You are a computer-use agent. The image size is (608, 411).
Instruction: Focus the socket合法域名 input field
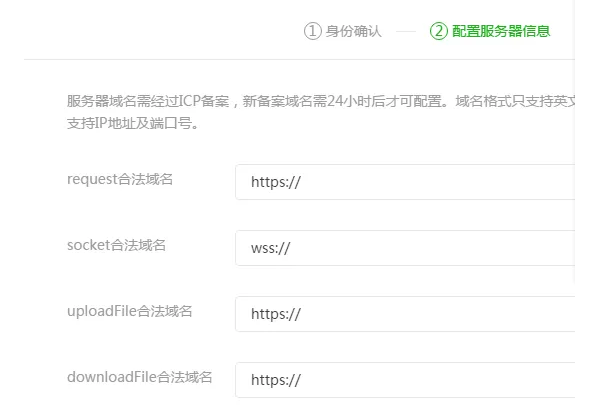(x=420, y=248)
